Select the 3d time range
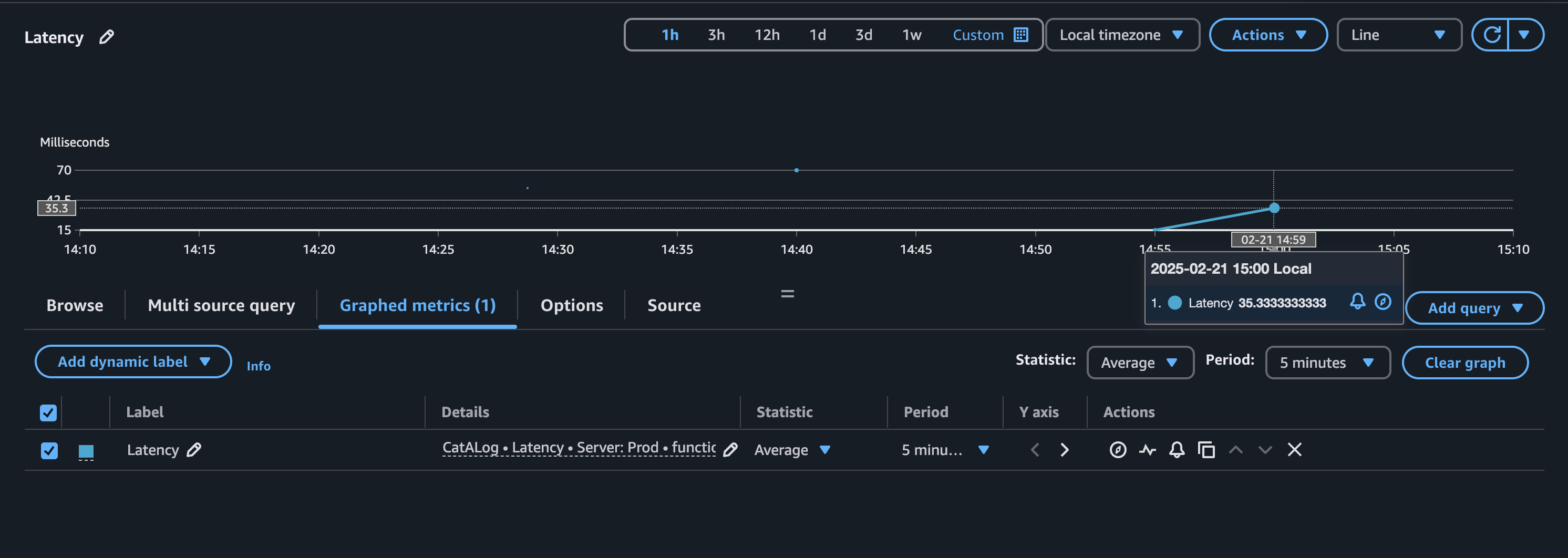The width and height of the screenshot is (1568, 558). pyautogui.click(x=864, y=35)
